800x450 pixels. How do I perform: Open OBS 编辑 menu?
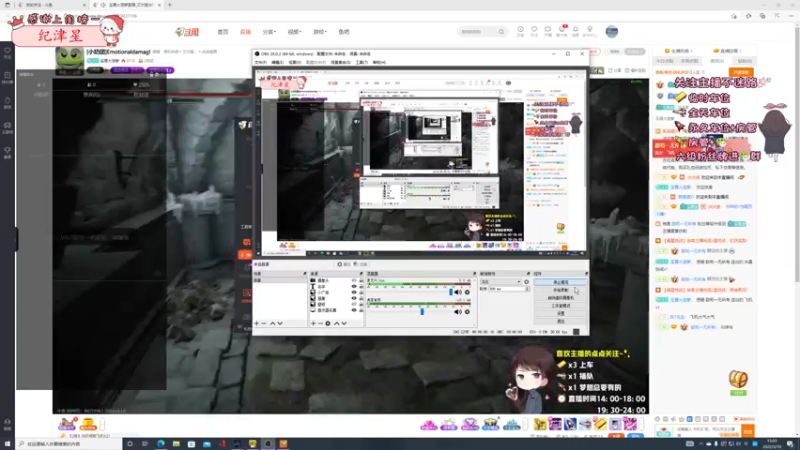(x=277, y=62)
